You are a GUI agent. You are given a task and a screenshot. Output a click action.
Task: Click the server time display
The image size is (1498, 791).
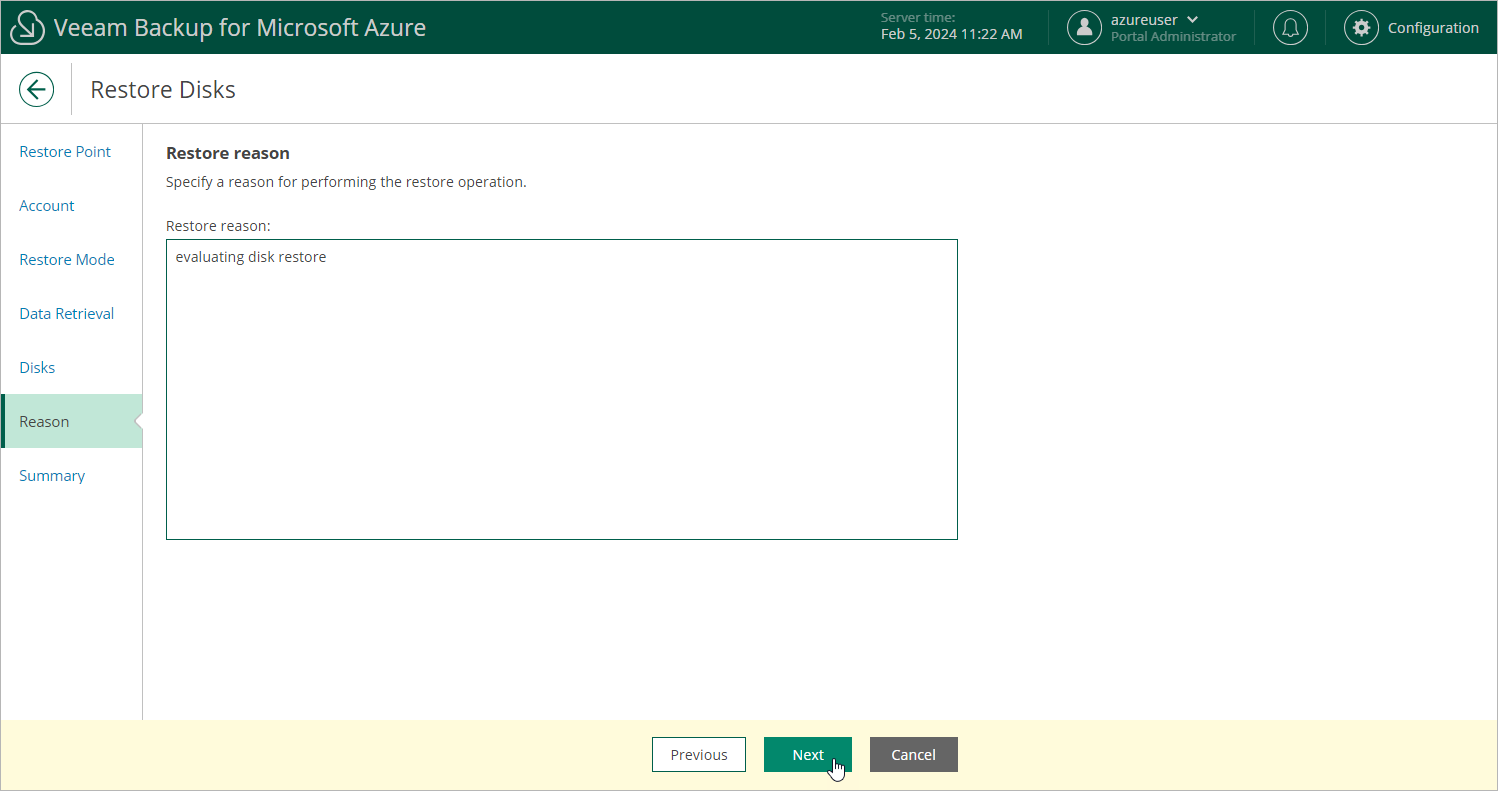pos(951,27)
